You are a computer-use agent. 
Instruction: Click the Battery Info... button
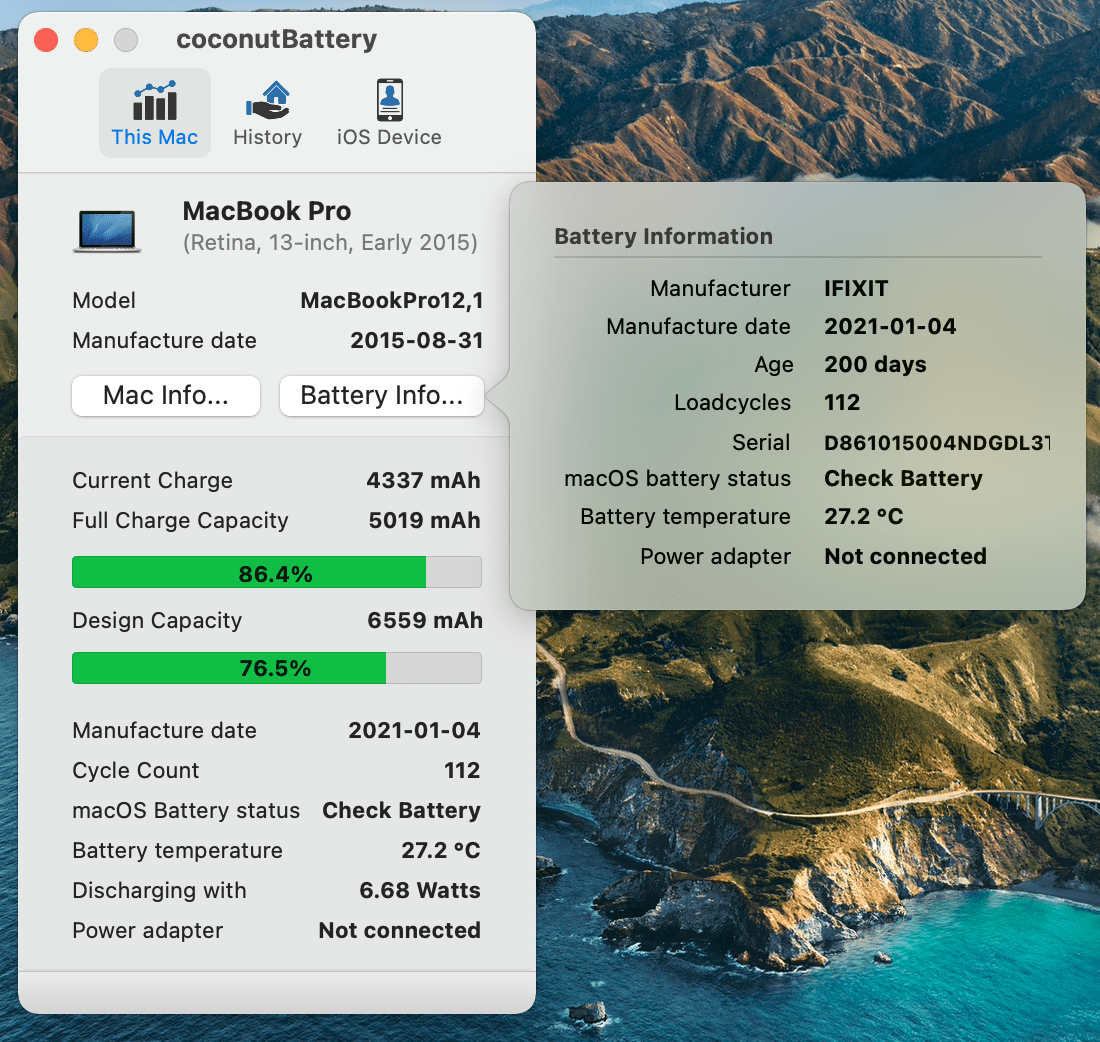point(382,396)
